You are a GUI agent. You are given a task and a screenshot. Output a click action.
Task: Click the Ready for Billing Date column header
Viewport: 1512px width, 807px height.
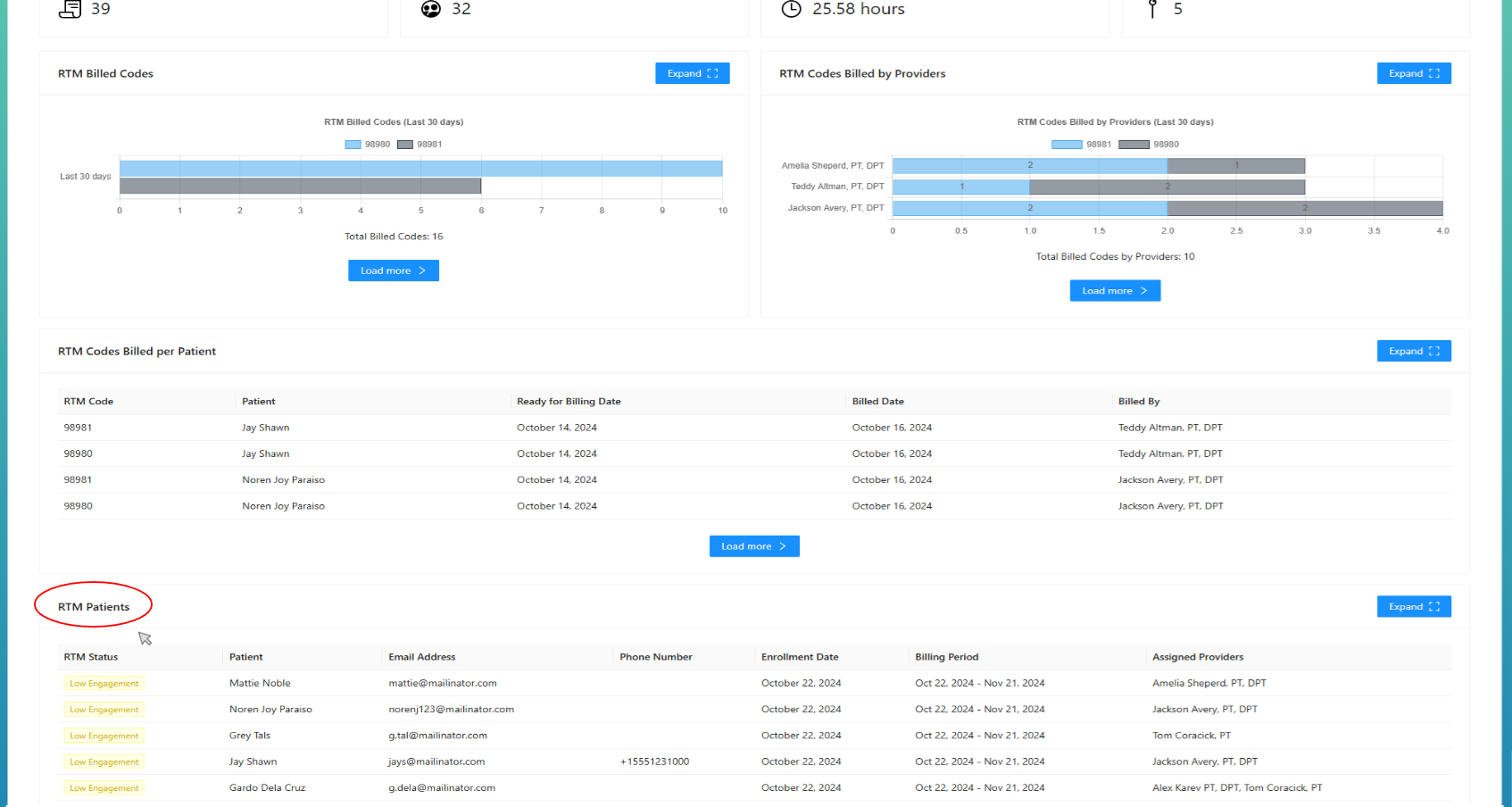pos(569,402)
